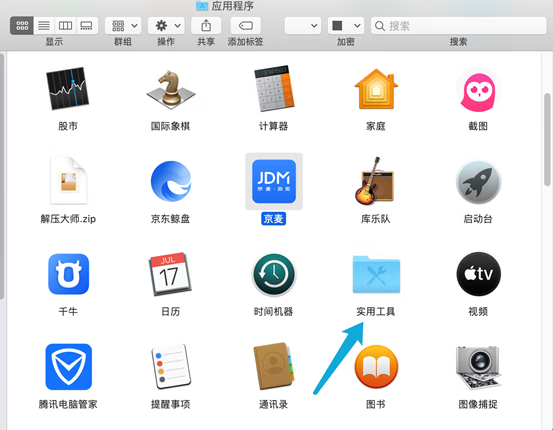Open the 时间机器 Time Machine app

274,274
